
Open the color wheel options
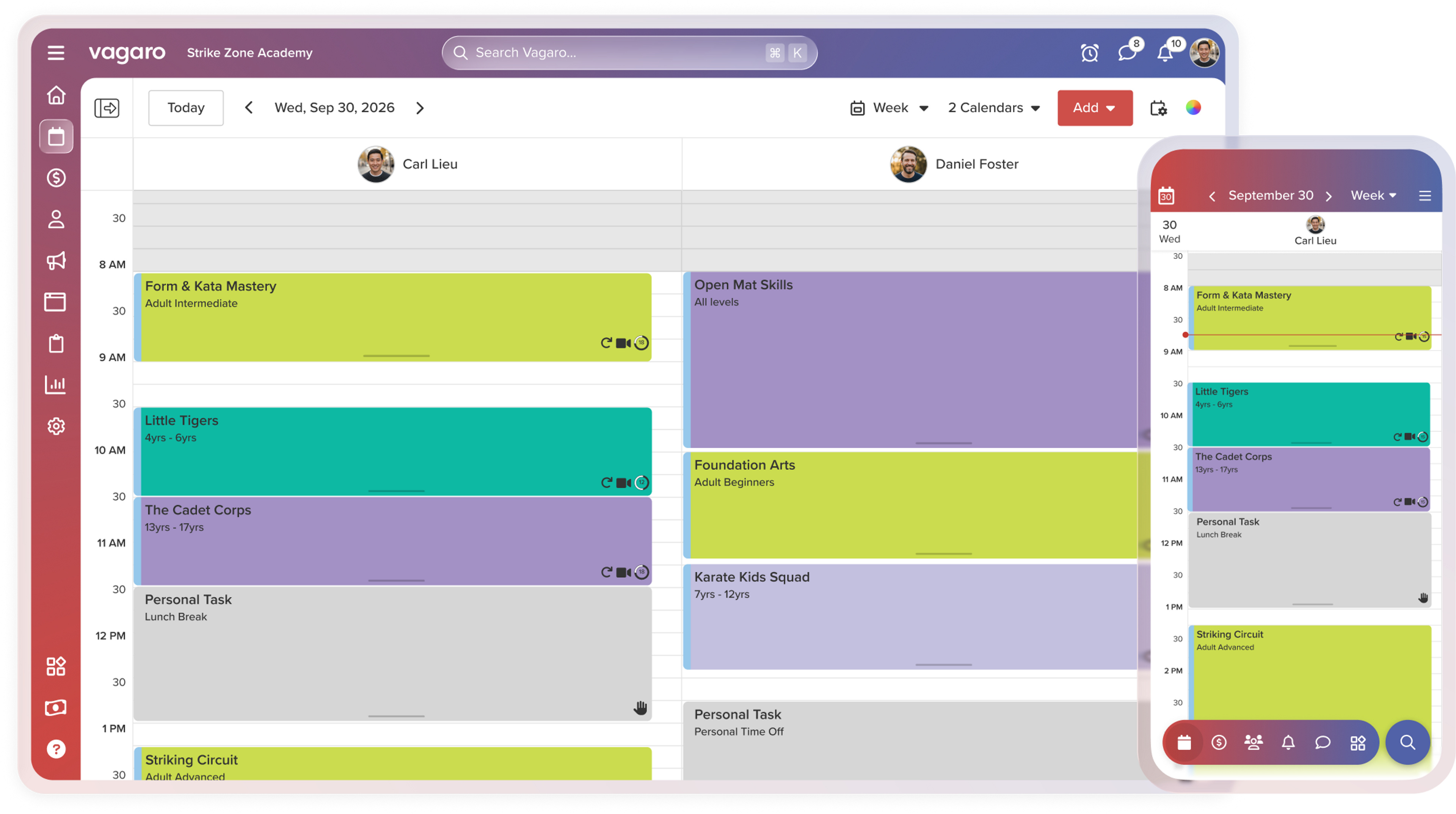click(x=1193, y=107)
